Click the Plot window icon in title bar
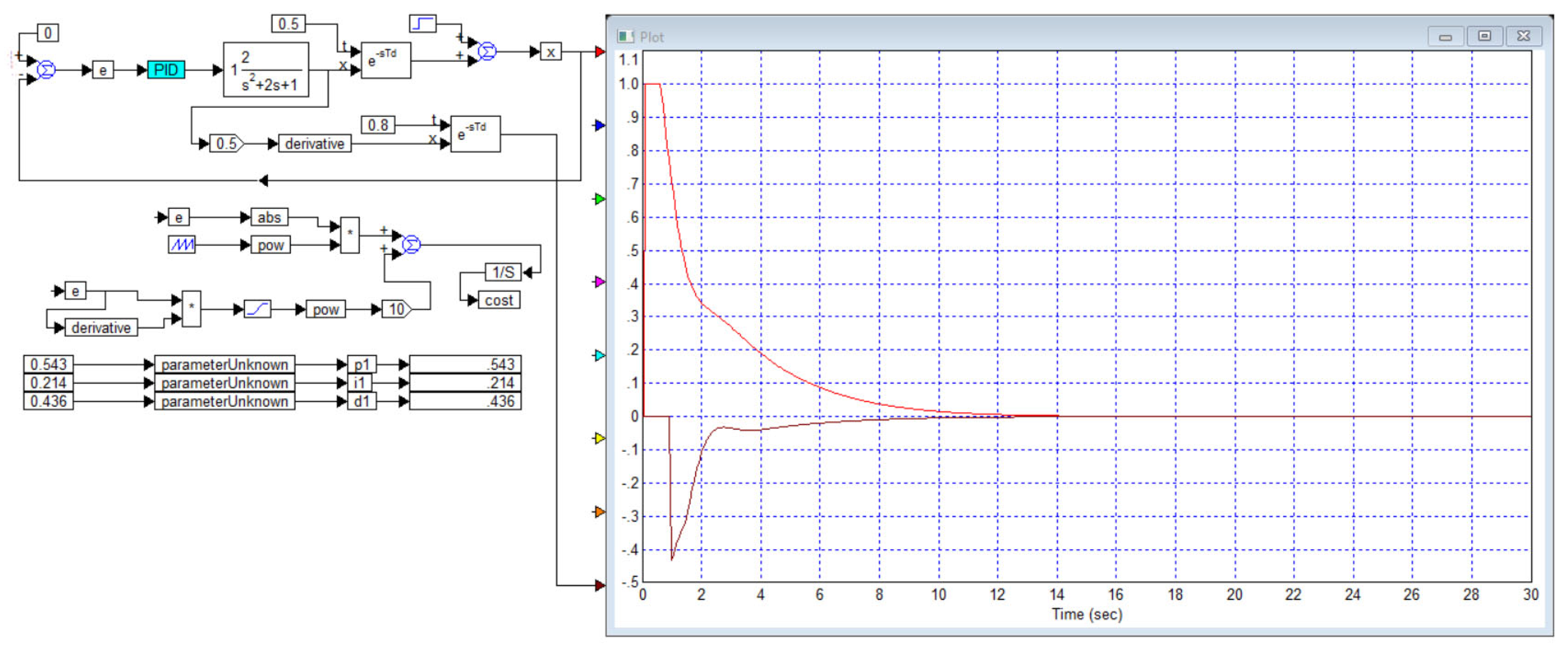Viewport: 1568px width, 650px height. point(626,37)
